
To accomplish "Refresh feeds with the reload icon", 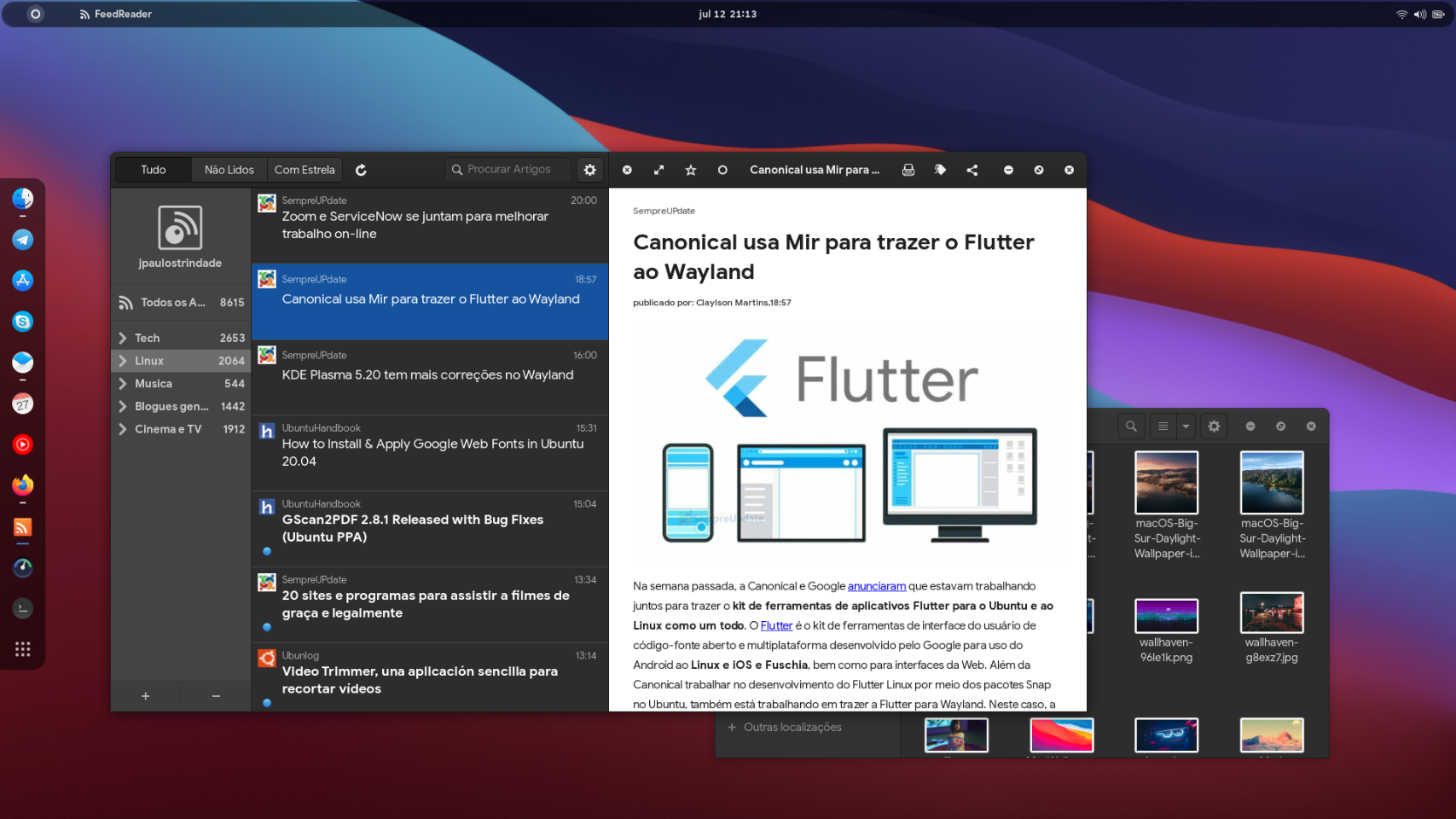I will 361,170.
